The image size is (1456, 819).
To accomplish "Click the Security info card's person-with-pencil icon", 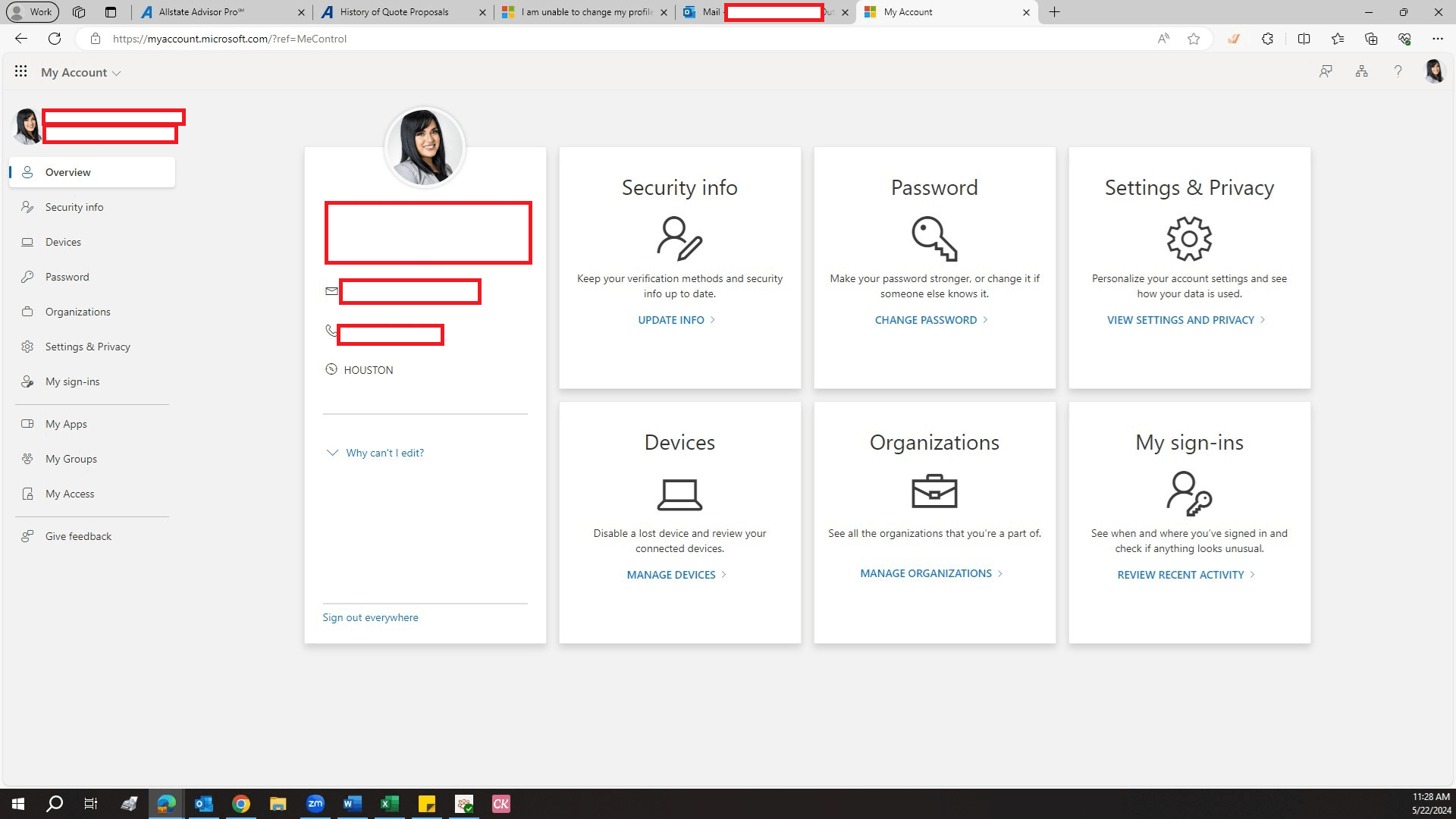I will coord(679,239).
